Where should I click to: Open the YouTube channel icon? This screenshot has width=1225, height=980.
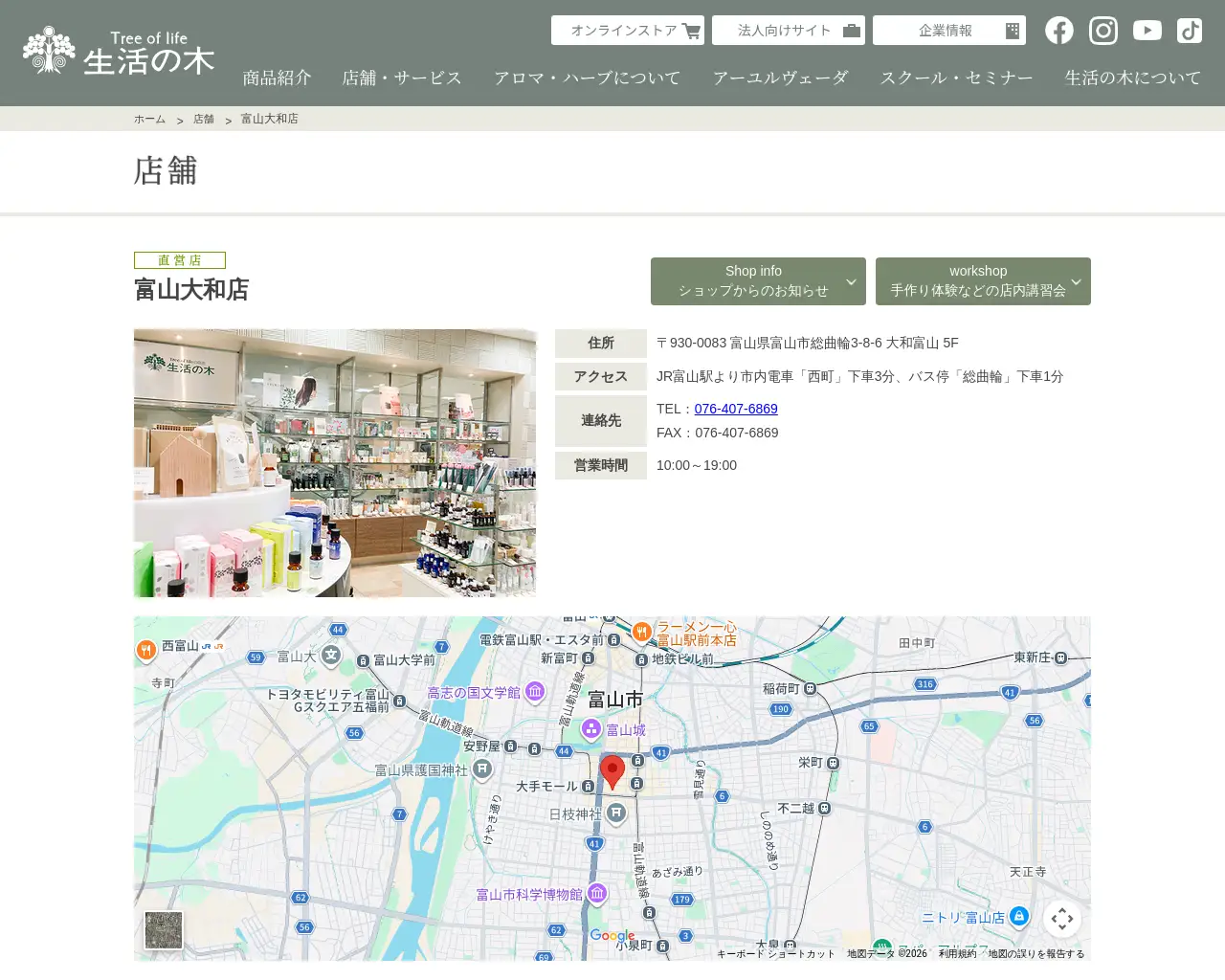coord(1147,30)
